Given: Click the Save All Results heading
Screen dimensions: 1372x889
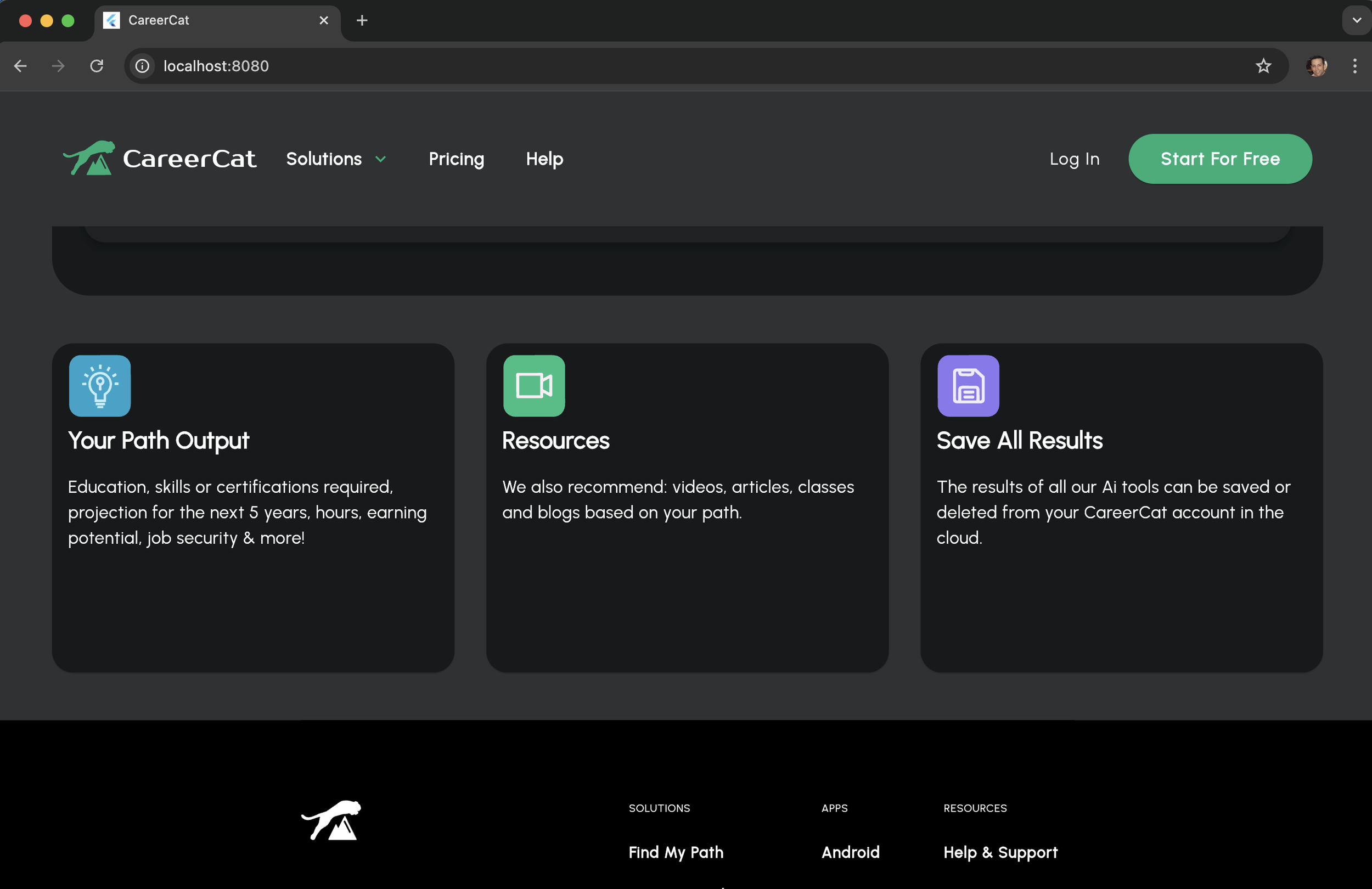Looking at the screenshot, I should tap(1019, 441).
